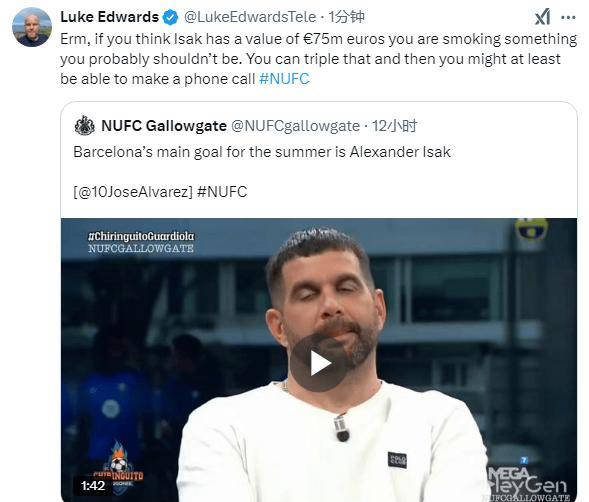Click the 1:42 video duration badge
Viewport: 589px width, 502px height.
point(93,486)
